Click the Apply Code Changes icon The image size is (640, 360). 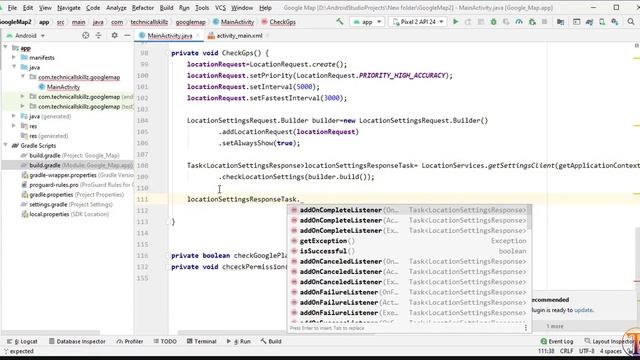click(481, 22)
